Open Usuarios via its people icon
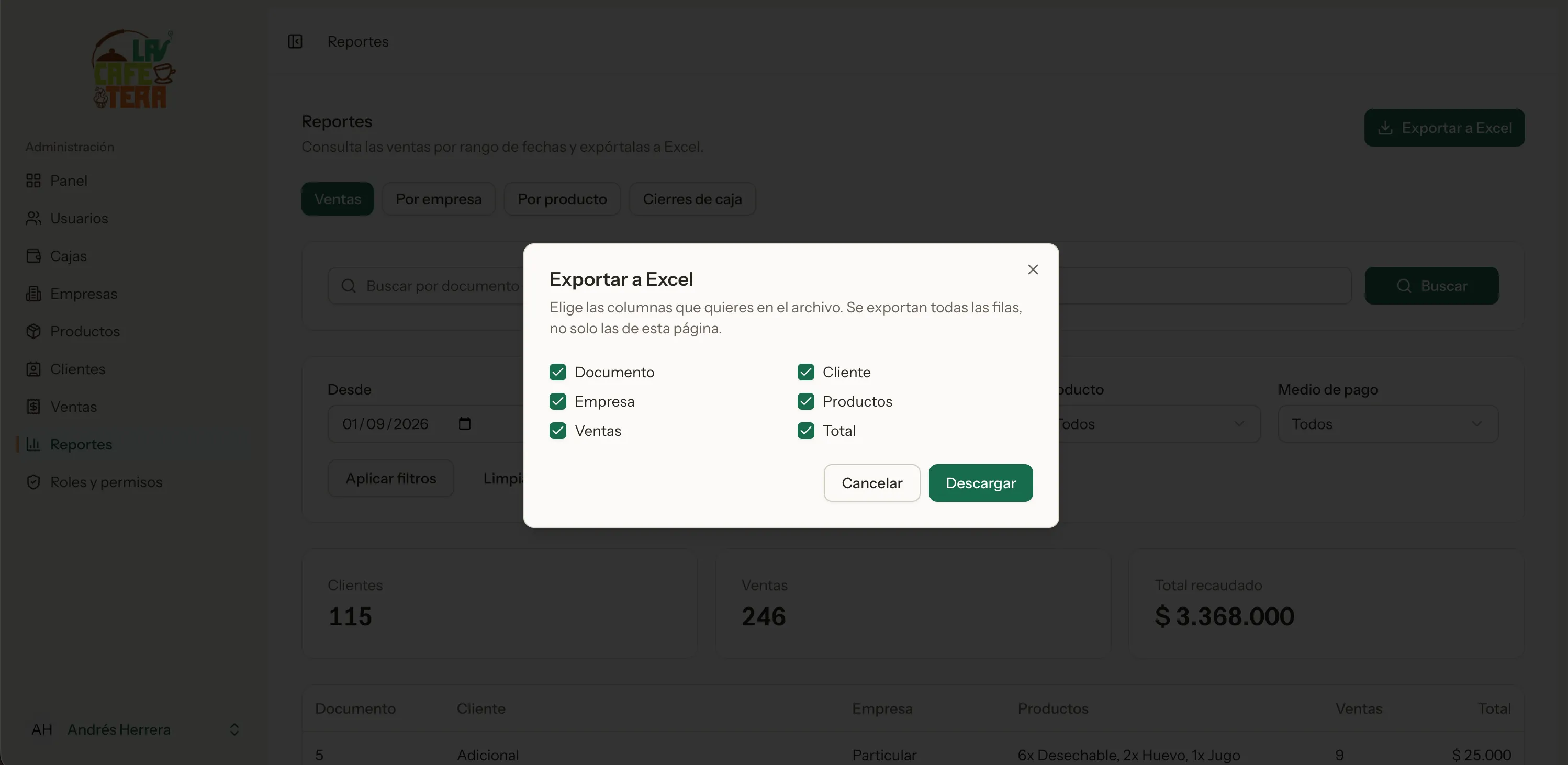1568x765 pixels. [33, 219]
